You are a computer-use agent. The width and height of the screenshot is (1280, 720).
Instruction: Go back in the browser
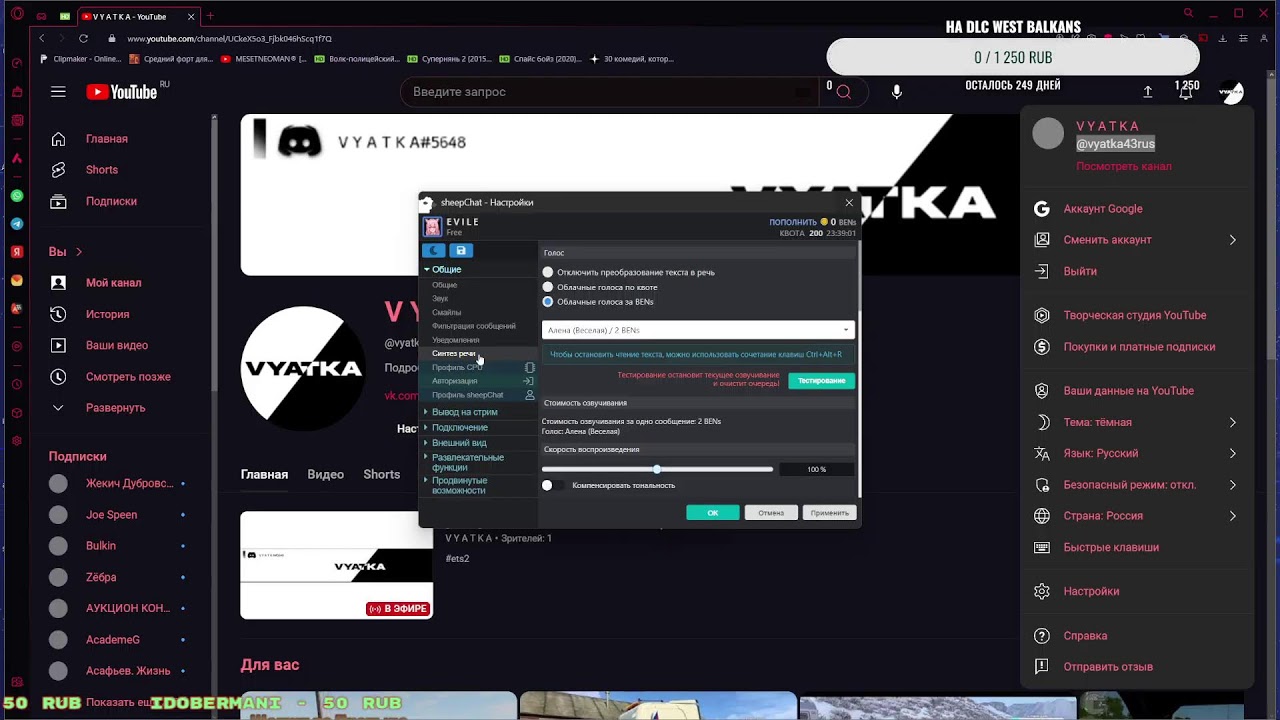41,38
